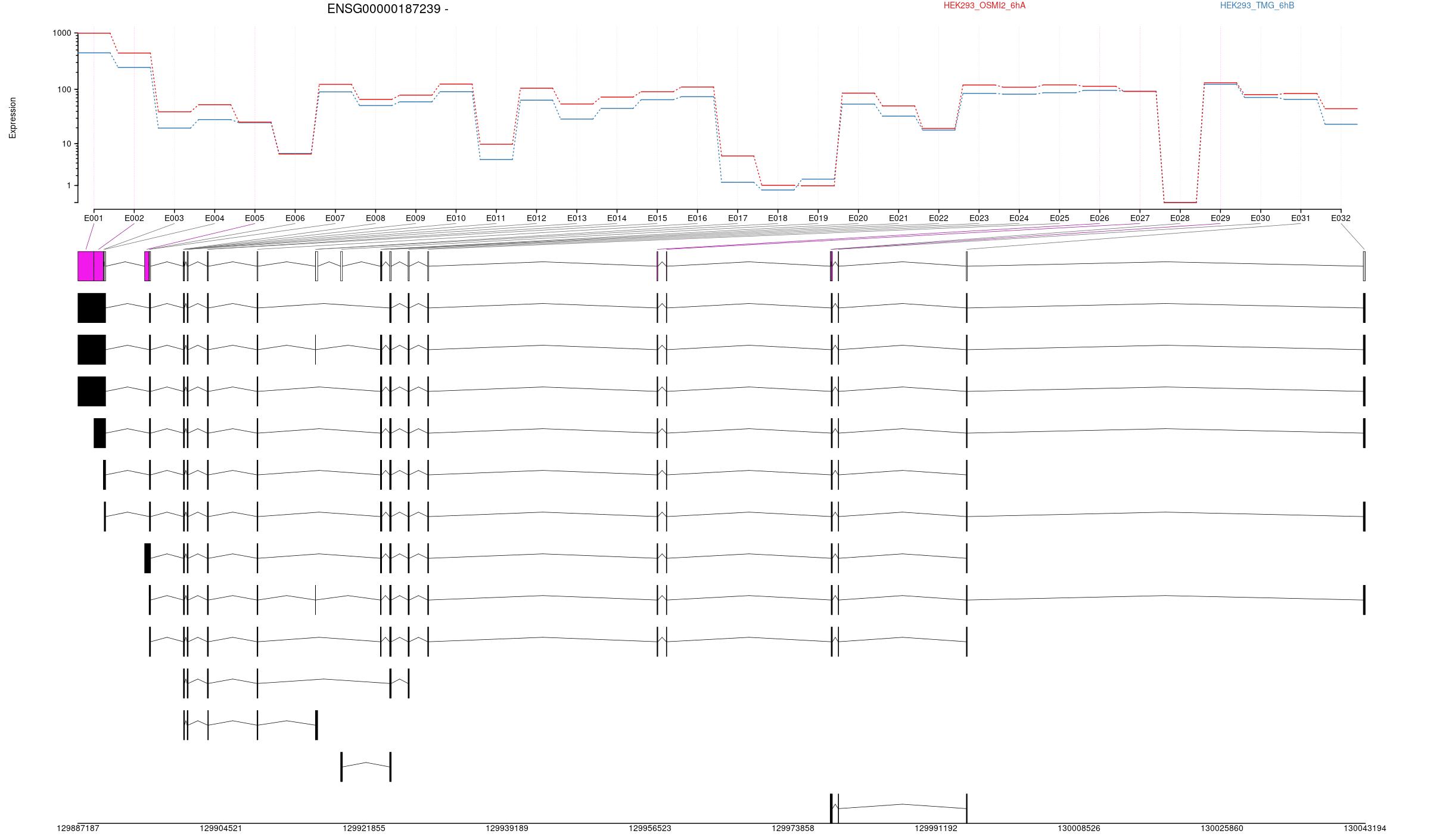Click genomic coordinate 129991192

936,828
